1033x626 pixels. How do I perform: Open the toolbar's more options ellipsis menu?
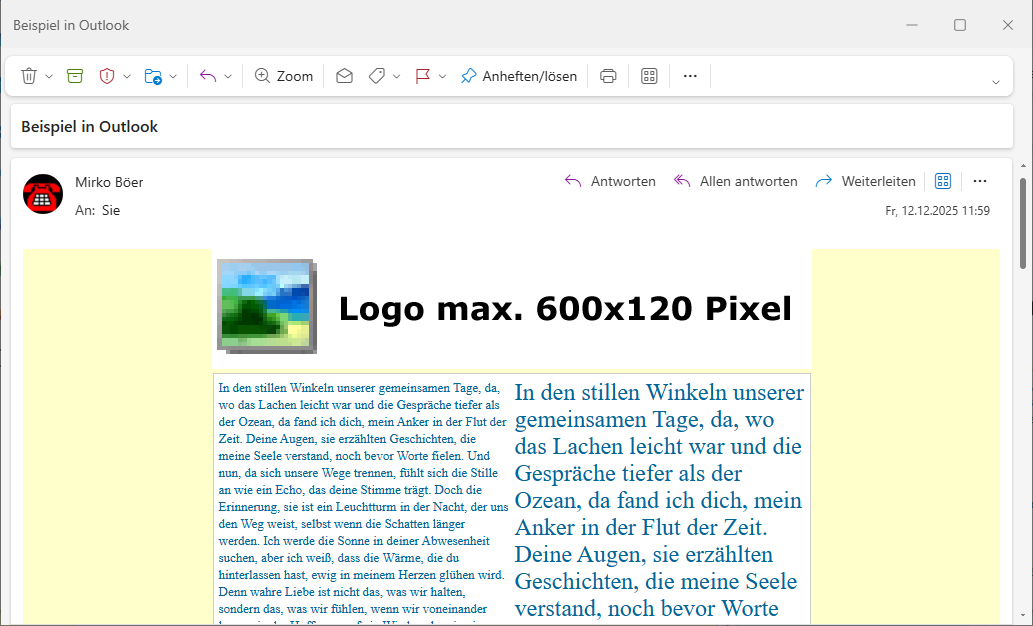tap(690, 76)
